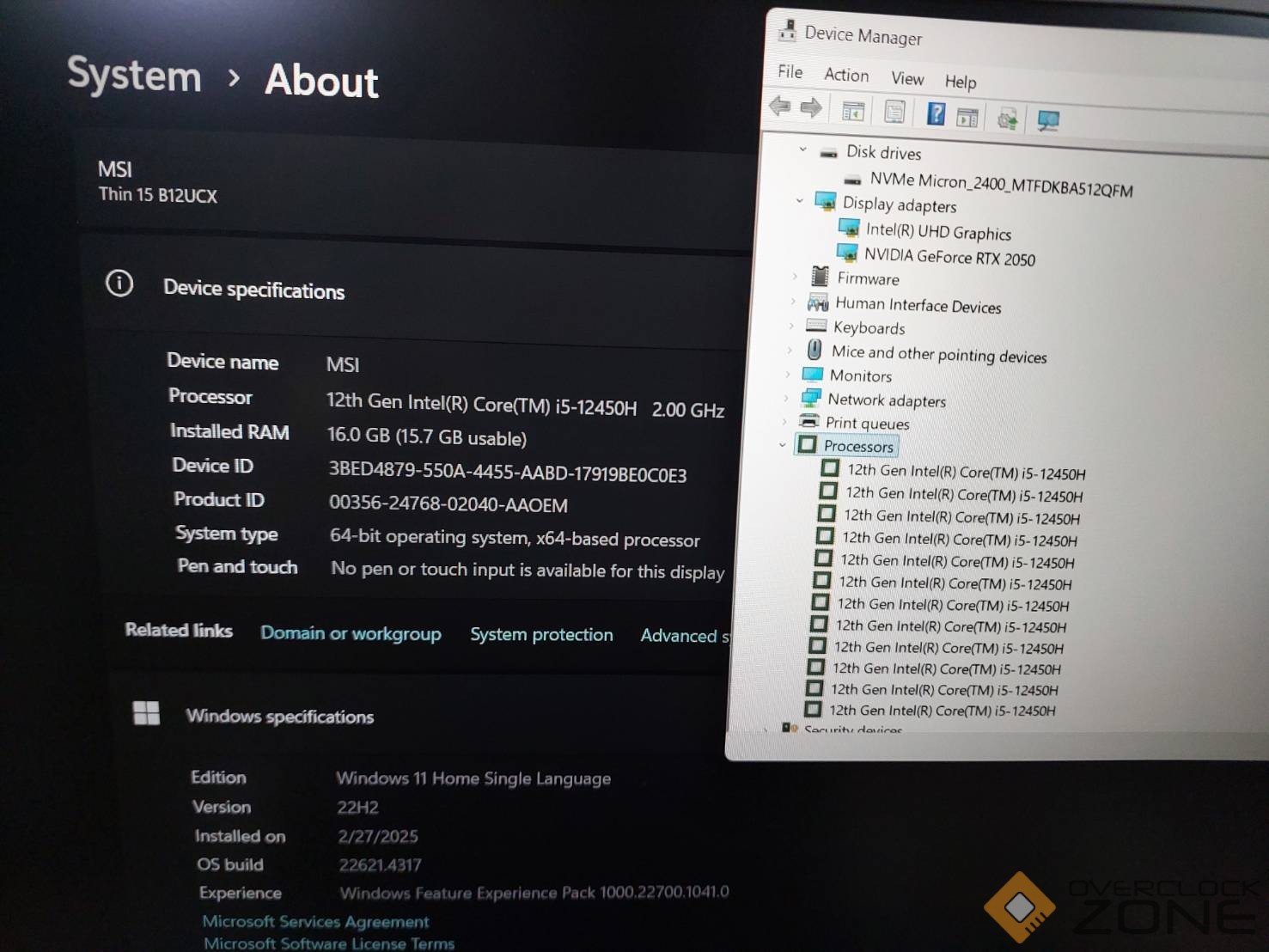This screenshot has width=1269, height=952.
Task: Click the Product ID value 00356-24768-02040-AAOEM
Action: coord(448,503)
